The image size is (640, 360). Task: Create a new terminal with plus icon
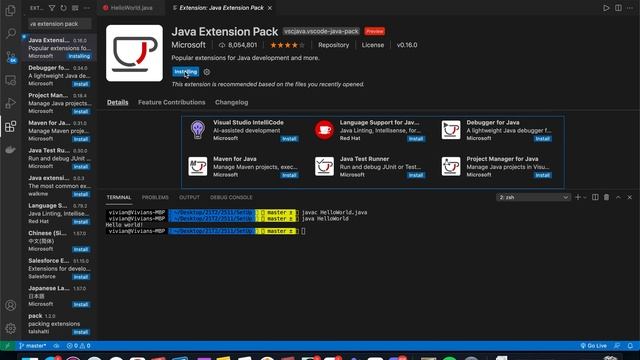pos(578,197)
